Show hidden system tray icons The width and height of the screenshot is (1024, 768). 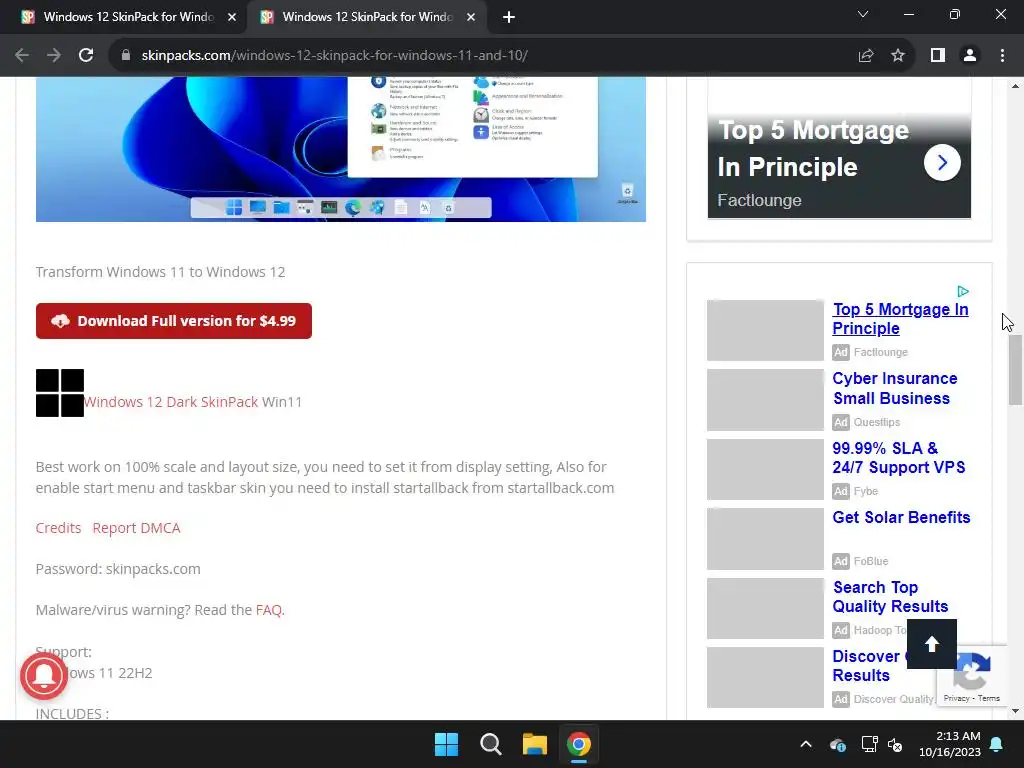point(806,744)
